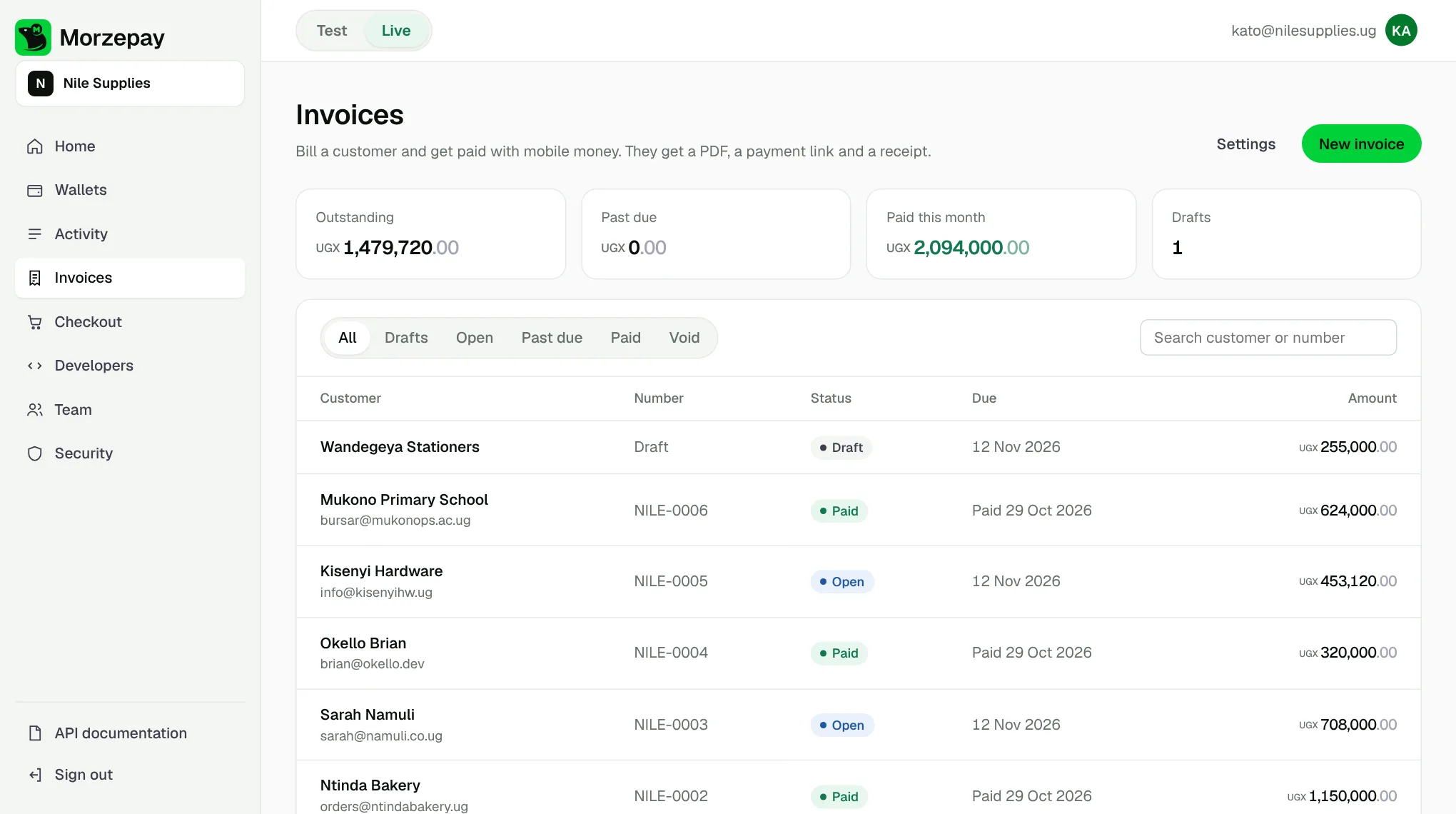Click the Sign out arrow icon

click(35, 775)
